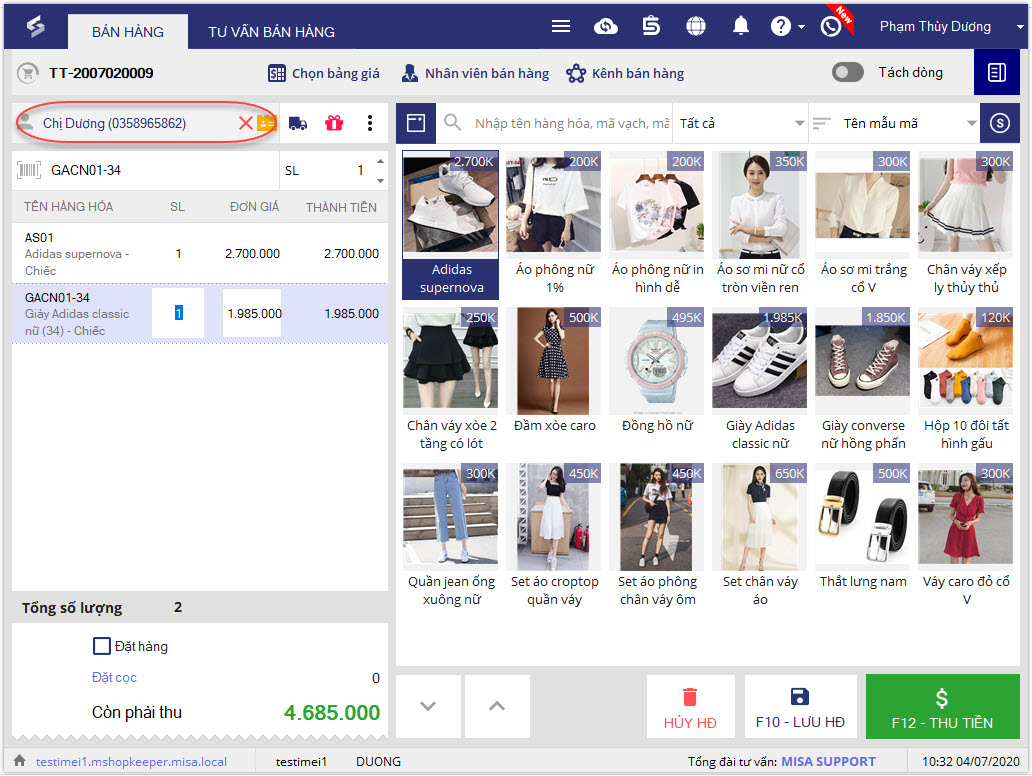Viewport: 1032px width, 776px height.
Task: Click F10 - LƯU HĐ button
Action: [x=800, y=708]
